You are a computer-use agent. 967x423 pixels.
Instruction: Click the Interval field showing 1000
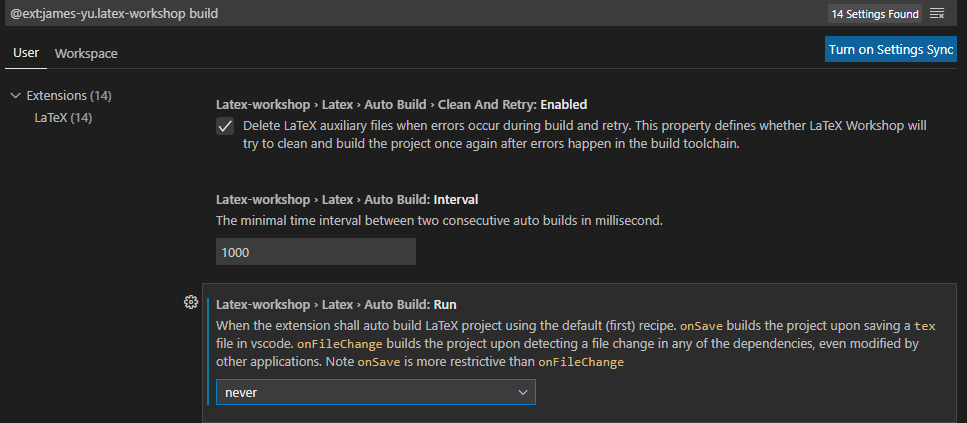315,252
